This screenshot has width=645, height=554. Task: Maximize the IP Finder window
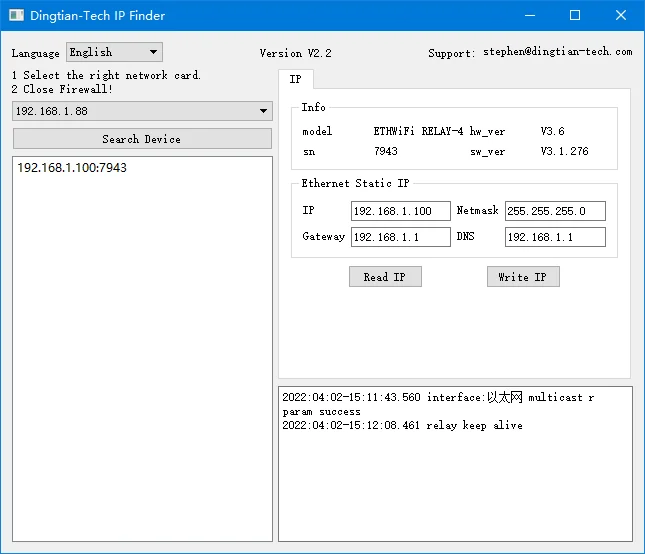575,15
